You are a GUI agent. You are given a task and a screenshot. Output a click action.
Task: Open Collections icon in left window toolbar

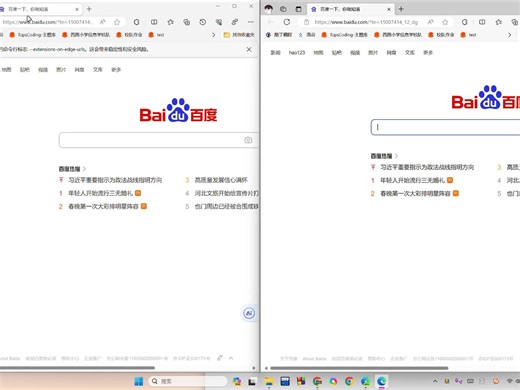point(187,22)
